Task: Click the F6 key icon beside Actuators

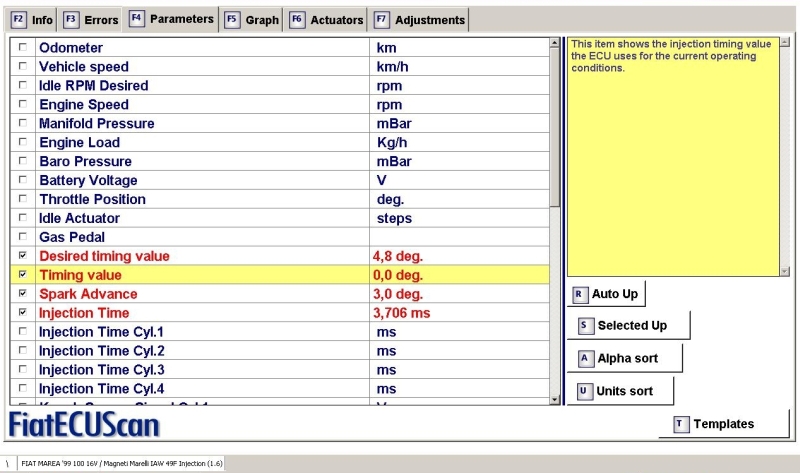Action: (297, 20)
